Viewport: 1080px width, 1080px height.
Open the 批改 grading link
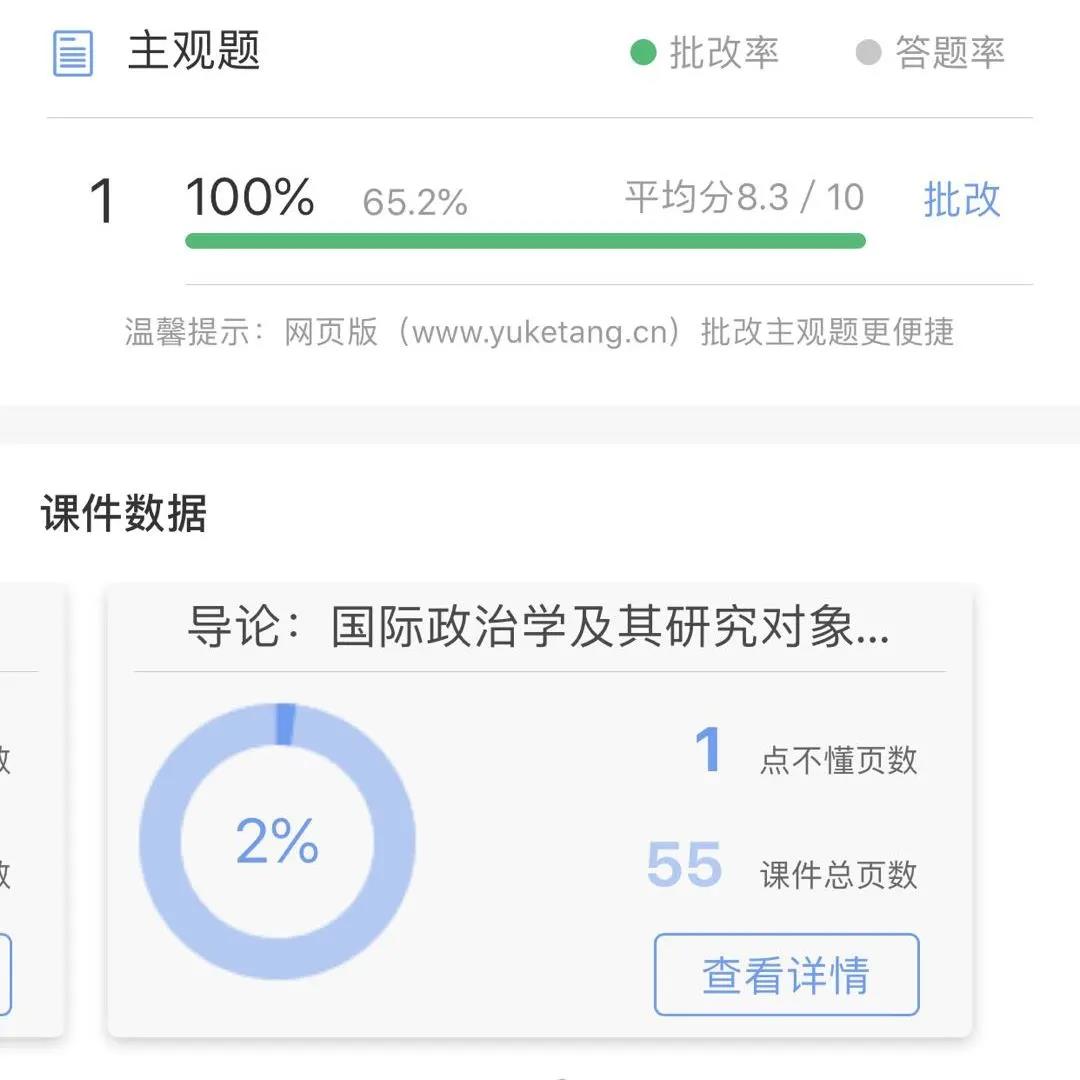pyautogui.click(x=962, y=200)
